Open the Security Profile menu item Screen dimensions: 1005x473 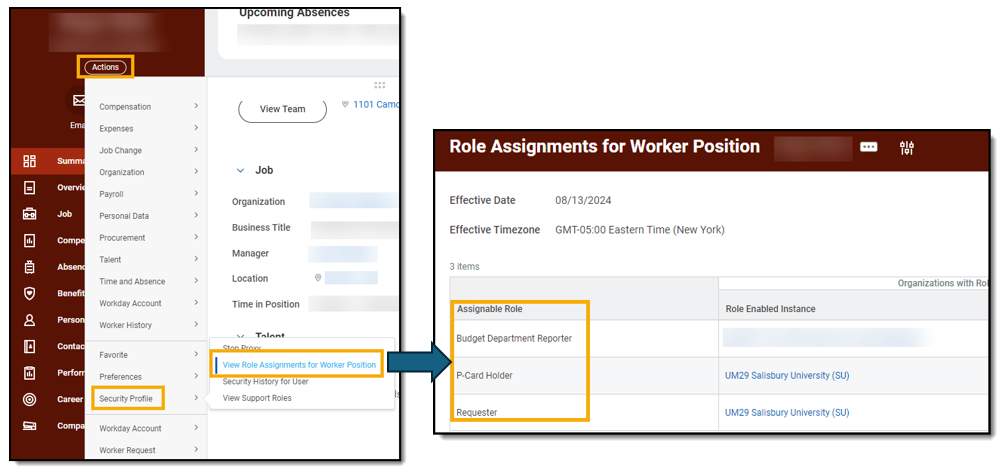[126, 399]
